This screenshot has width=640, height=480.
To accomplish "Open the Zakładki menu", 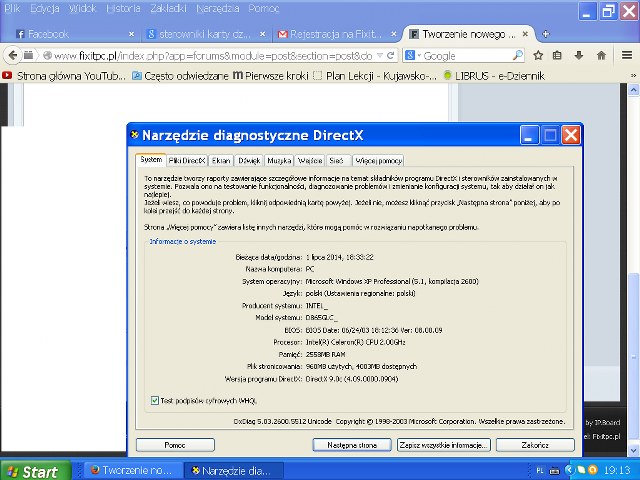I will point(168,8).
